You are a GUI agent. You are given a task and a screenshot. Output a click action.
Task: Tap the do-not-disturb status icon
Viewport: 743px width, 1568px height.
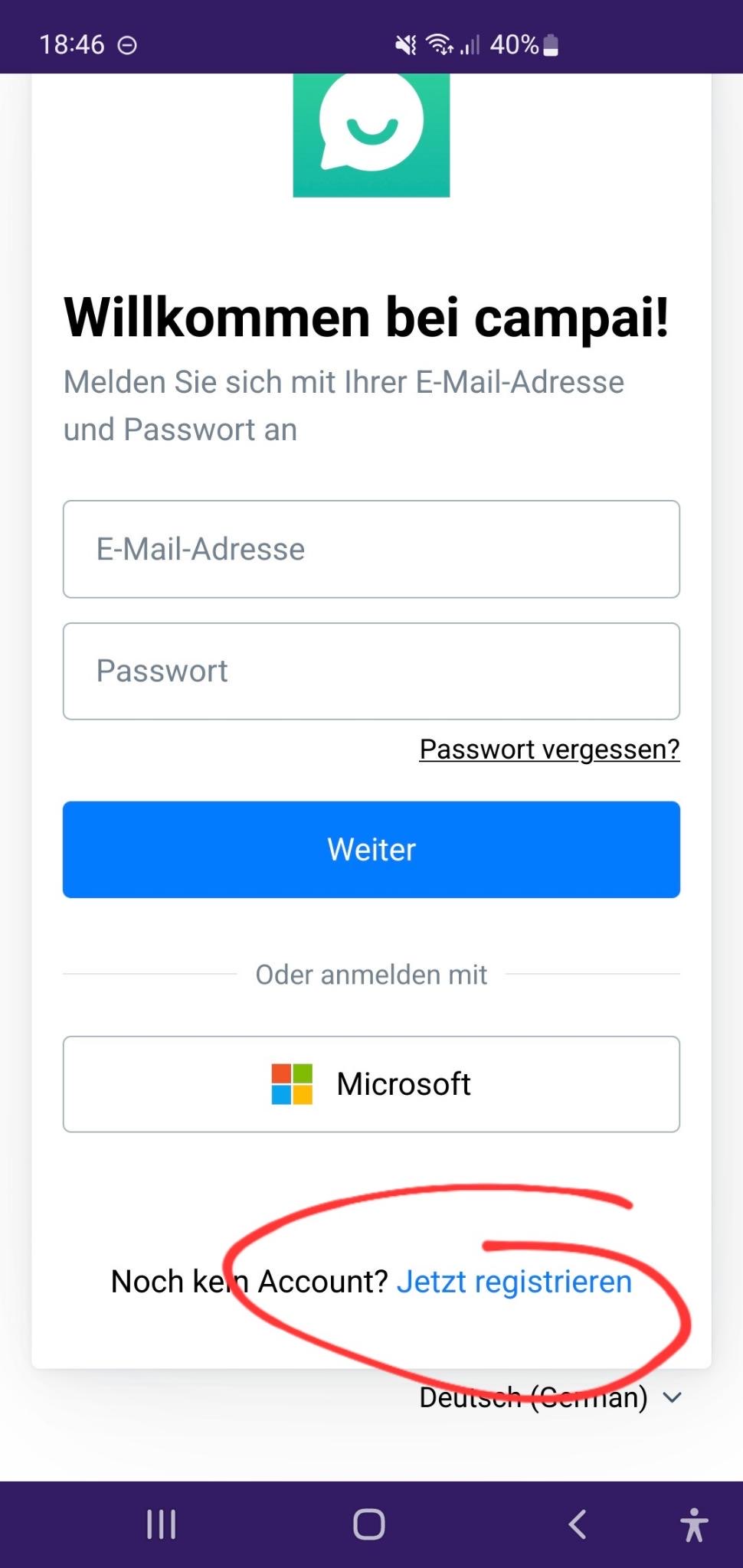coord(127,45)
